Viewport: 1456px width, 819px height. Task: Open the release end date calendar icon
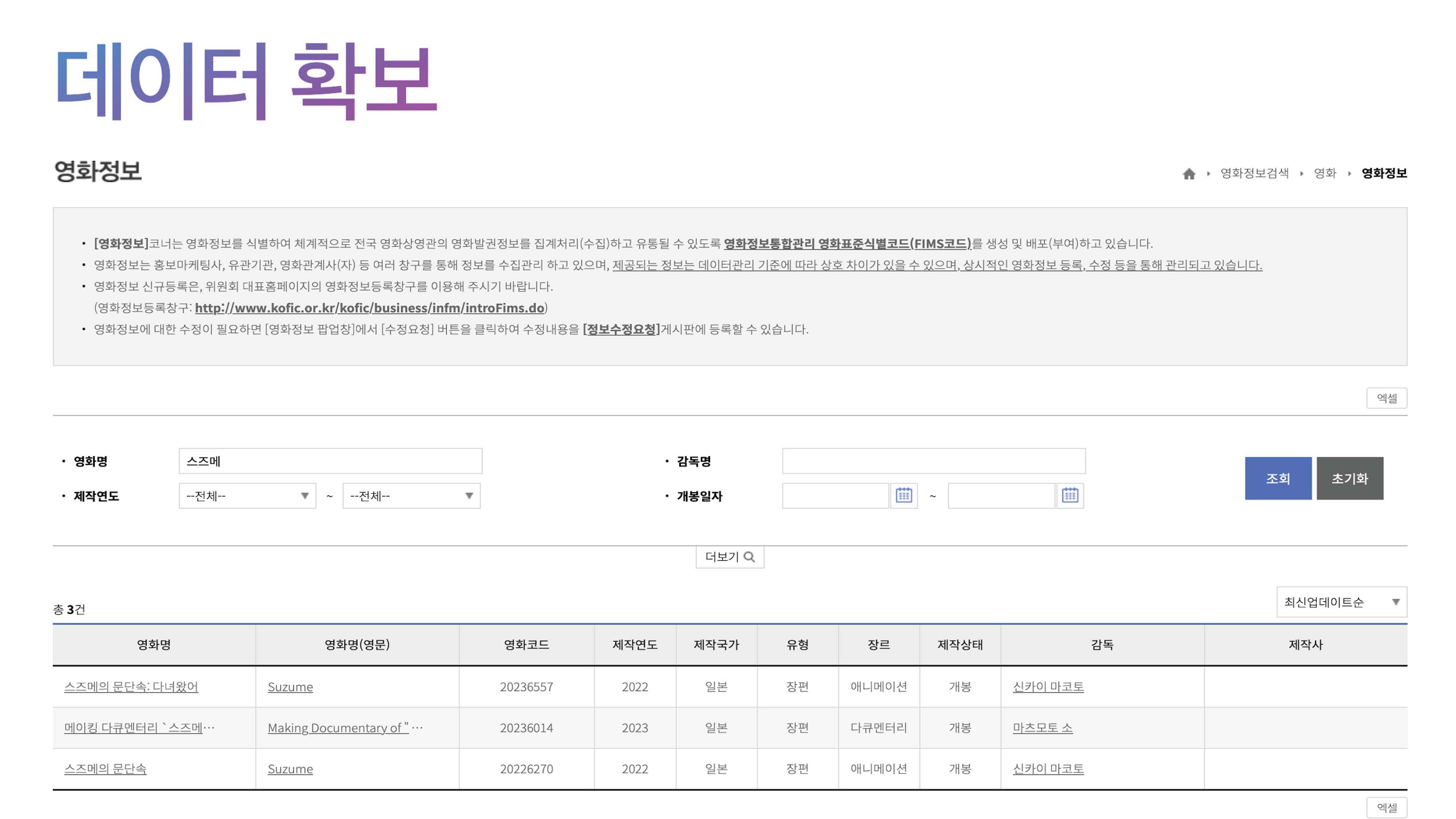[1069, 496]
